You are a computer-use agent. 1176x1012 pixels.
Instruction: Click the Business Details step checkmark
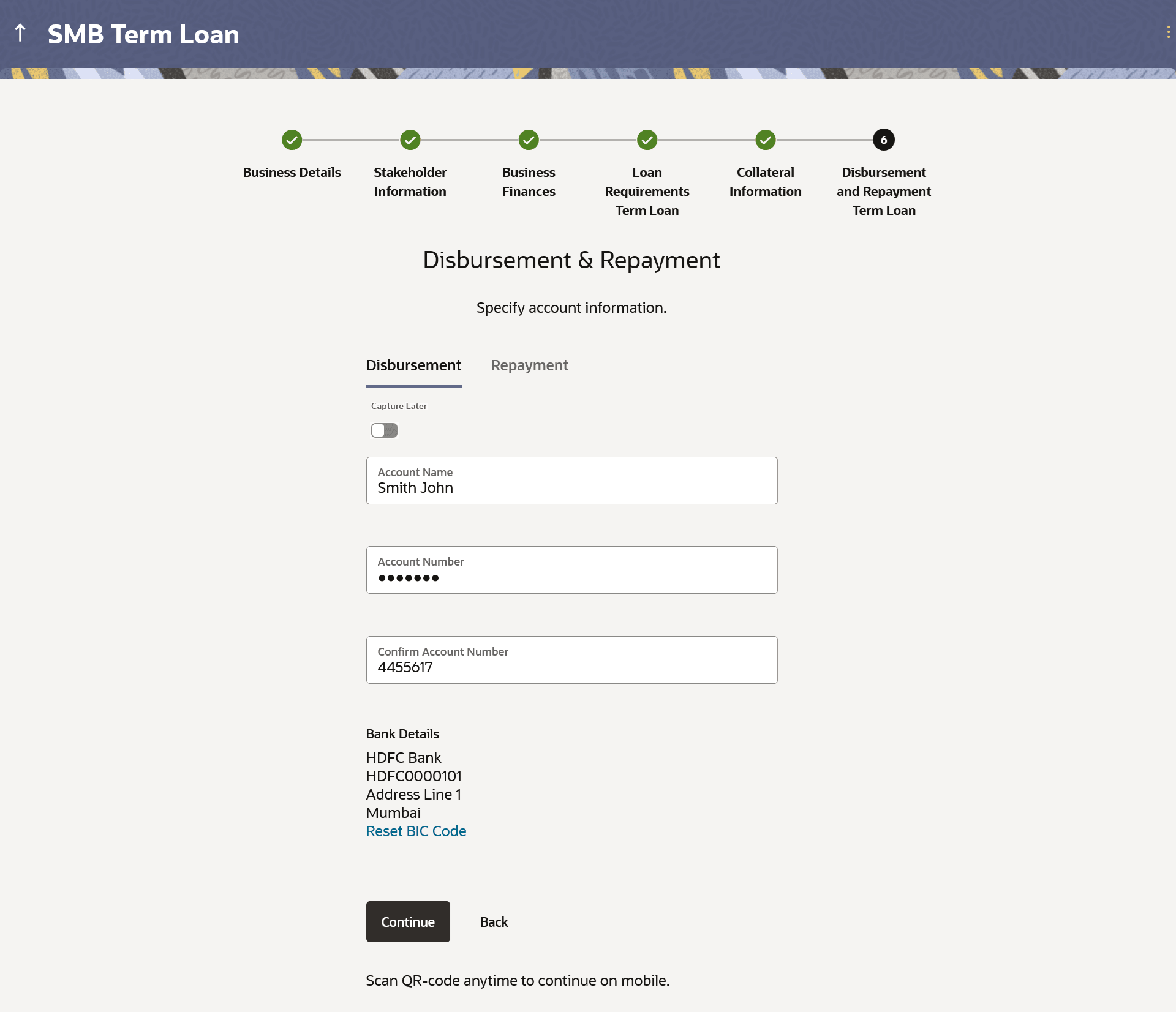click(x=292, y=140)
